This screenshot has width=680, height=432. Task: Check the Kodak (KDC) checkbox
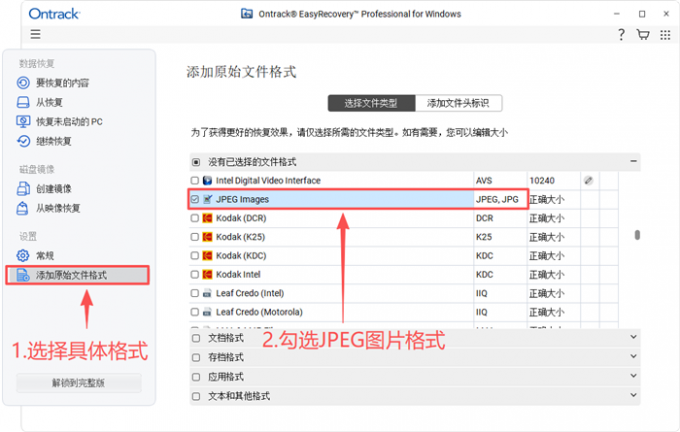click(x=195, y=255)
